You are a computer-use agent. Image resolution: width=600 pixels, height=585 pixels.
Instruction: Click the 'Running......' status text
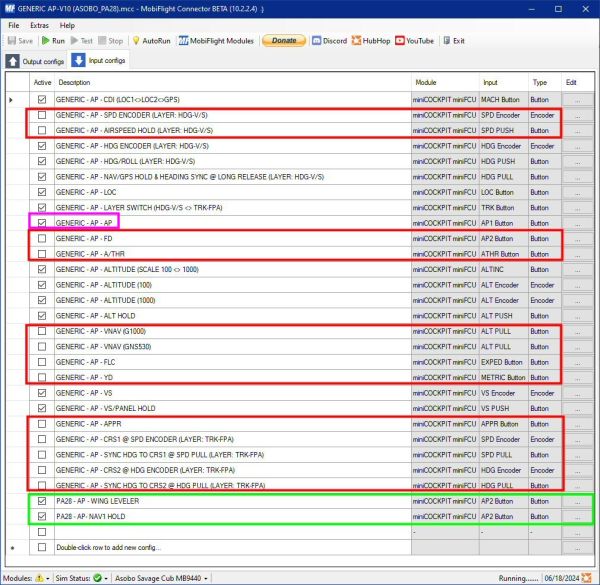pyautogui.click(x=518, y=578)
